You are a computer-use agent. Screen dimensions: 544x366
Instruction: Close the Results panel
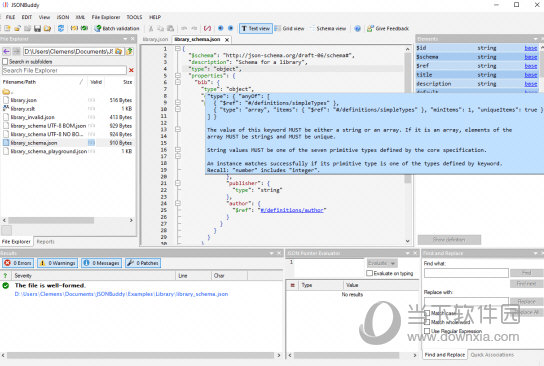click(x=279, y=253)
